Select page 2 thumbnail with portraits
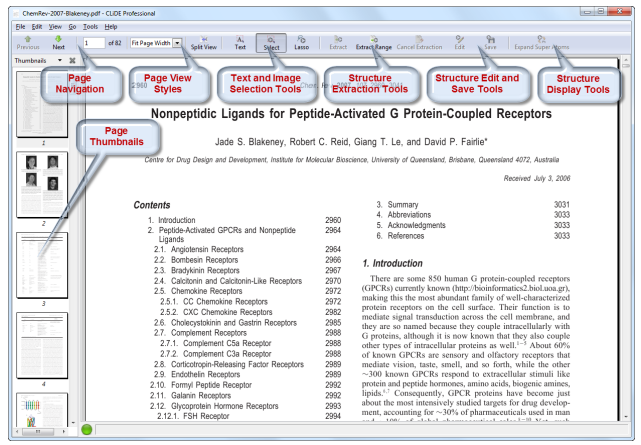 click(42, 185)
